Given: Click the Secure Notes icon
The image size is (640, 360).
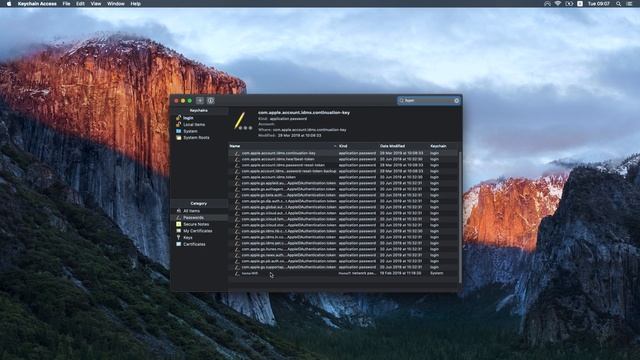Looking at the screenshot, I should (x=178, y=224).
